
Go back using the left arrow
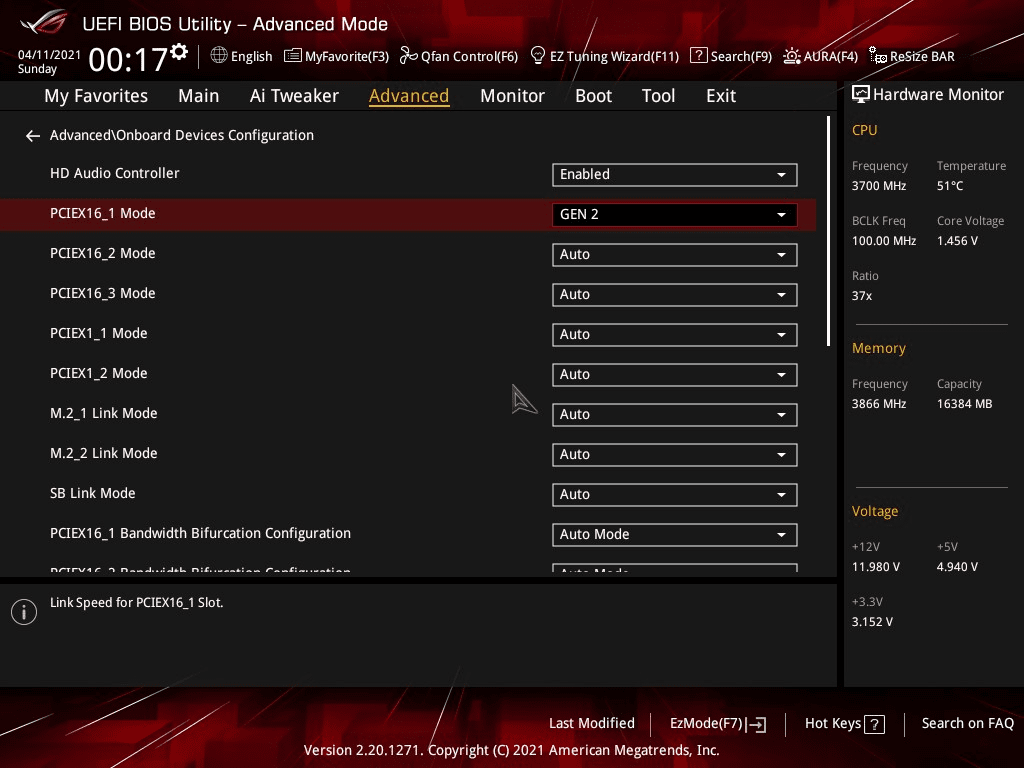[x=33, y=135]
